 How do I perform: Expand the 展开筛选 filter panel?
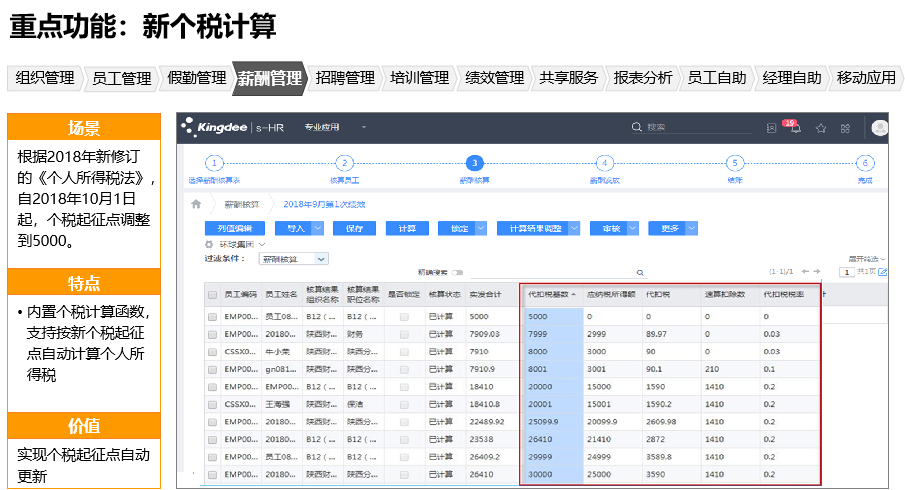click(x=866, y=259)
